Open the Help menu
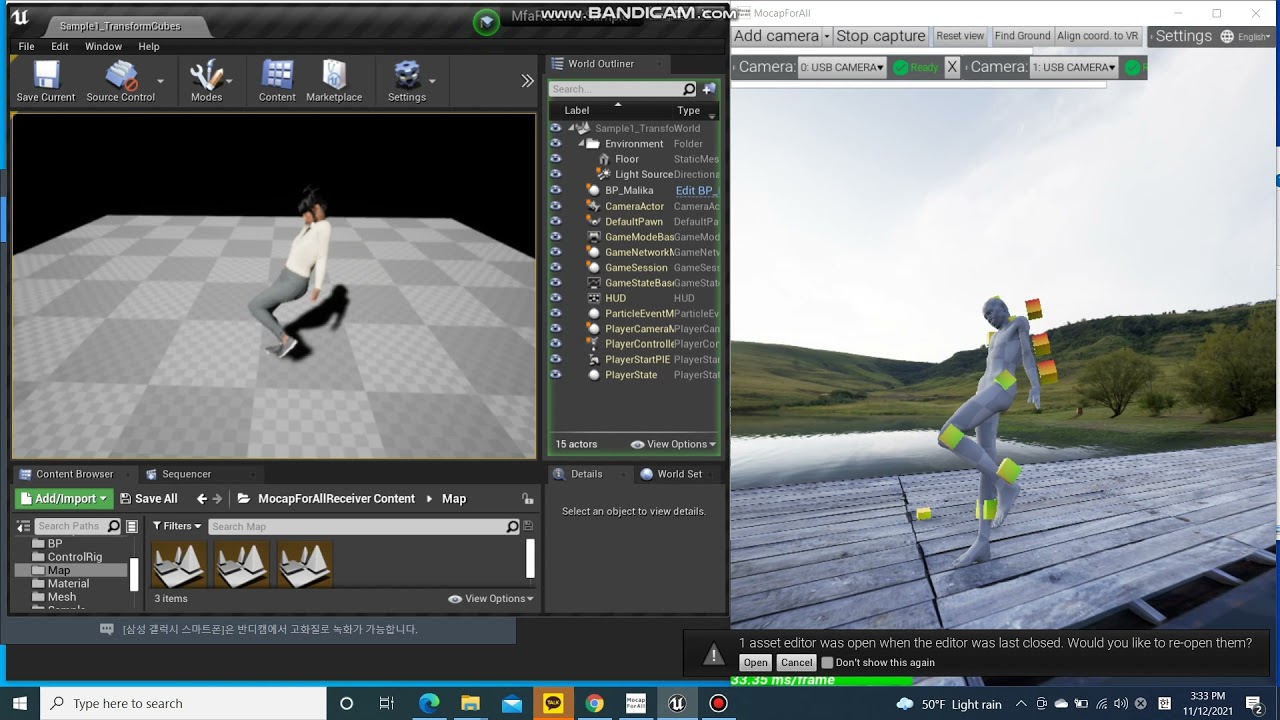Image resolution: width=1280 pixels, height=720 pixels. (x=149, y=46)
